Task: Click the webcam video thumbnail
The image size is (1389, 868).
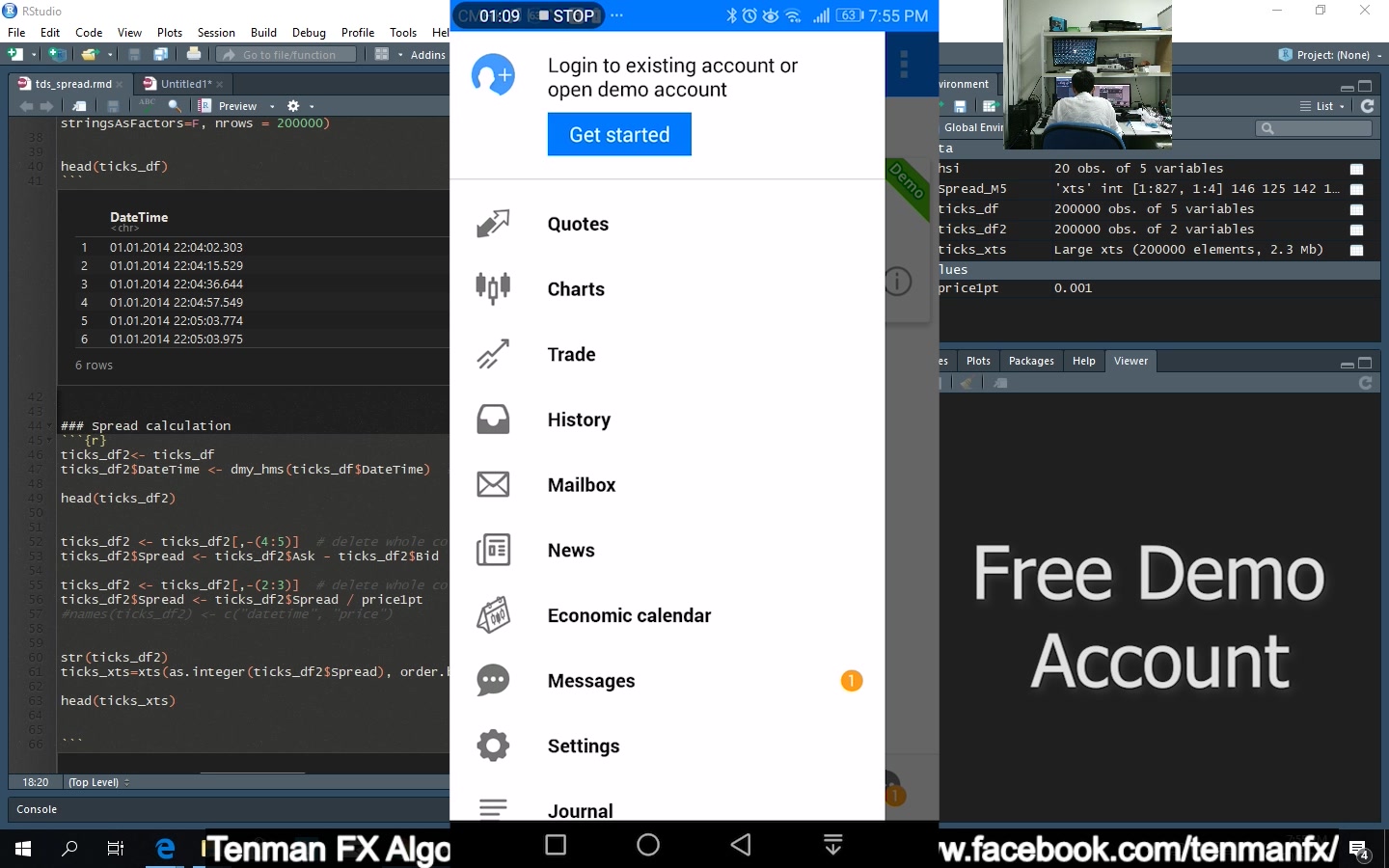Action: tap(1087, 74)
